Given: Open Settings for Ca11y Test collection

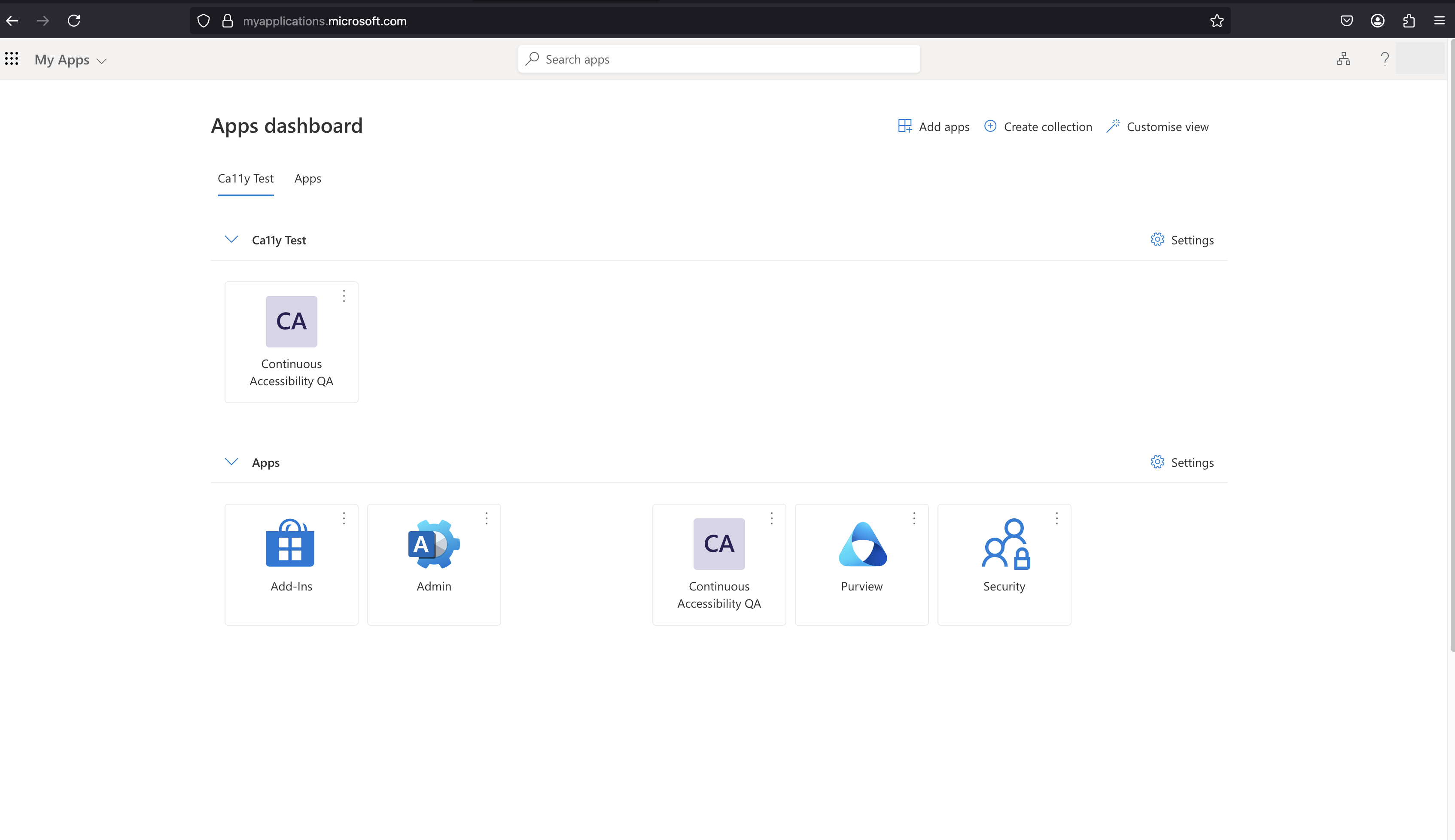Looking at the screenshot, I should click(x=1181, y=240).
